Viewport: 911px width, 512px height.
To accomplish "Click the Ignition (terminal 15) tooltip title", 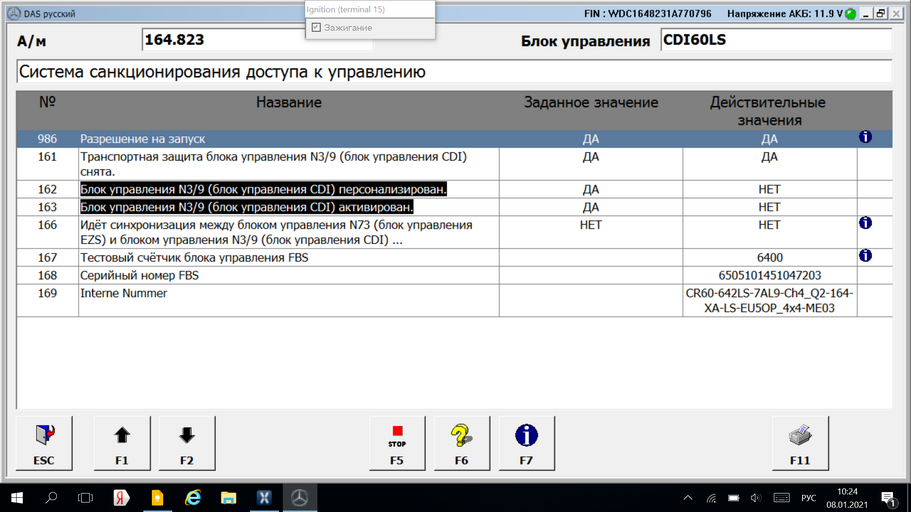I will click(346, 9).
